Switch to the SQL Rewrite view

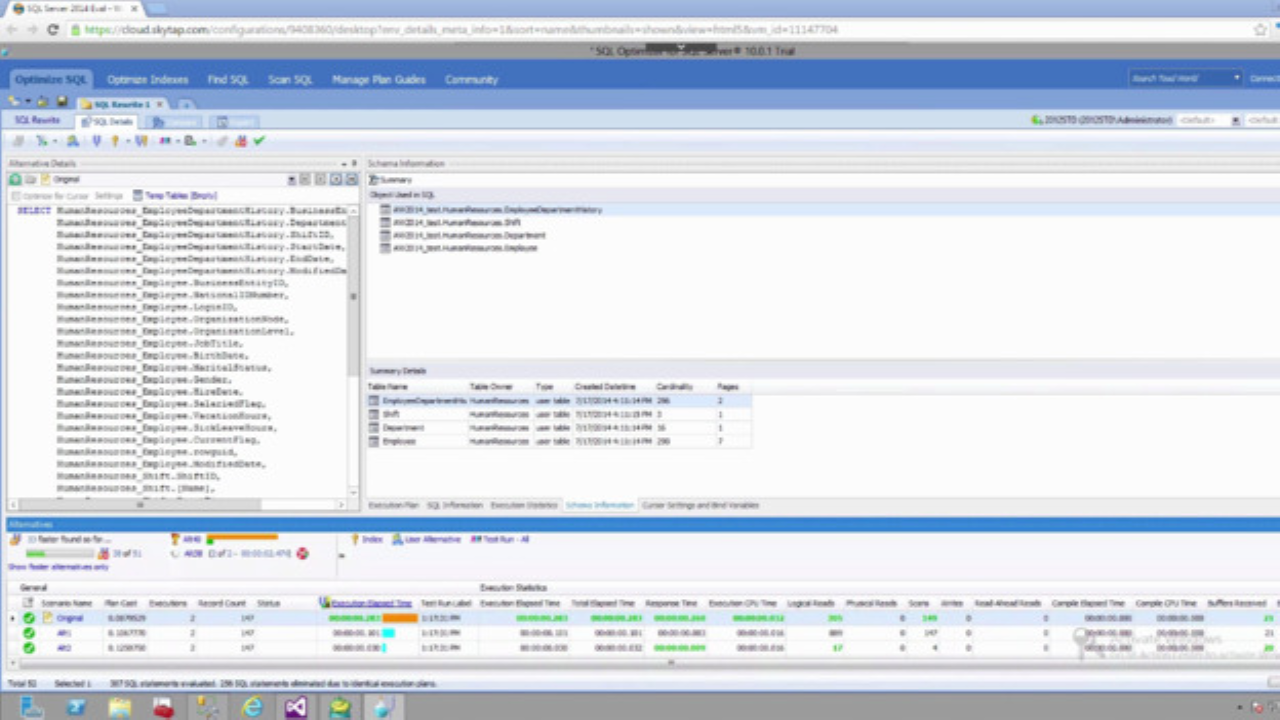[37, 121]
